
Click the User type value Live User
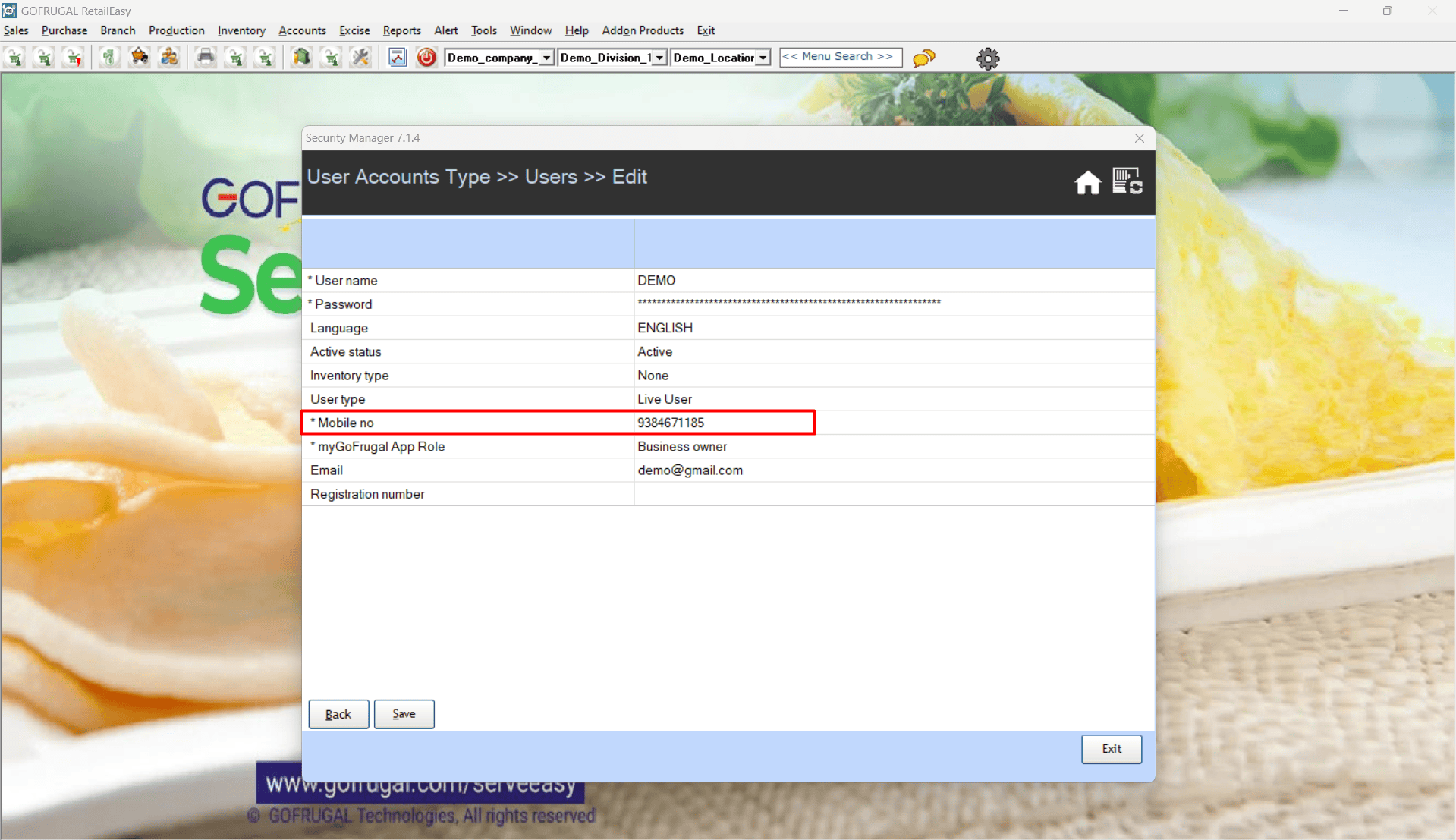(665, 399)
